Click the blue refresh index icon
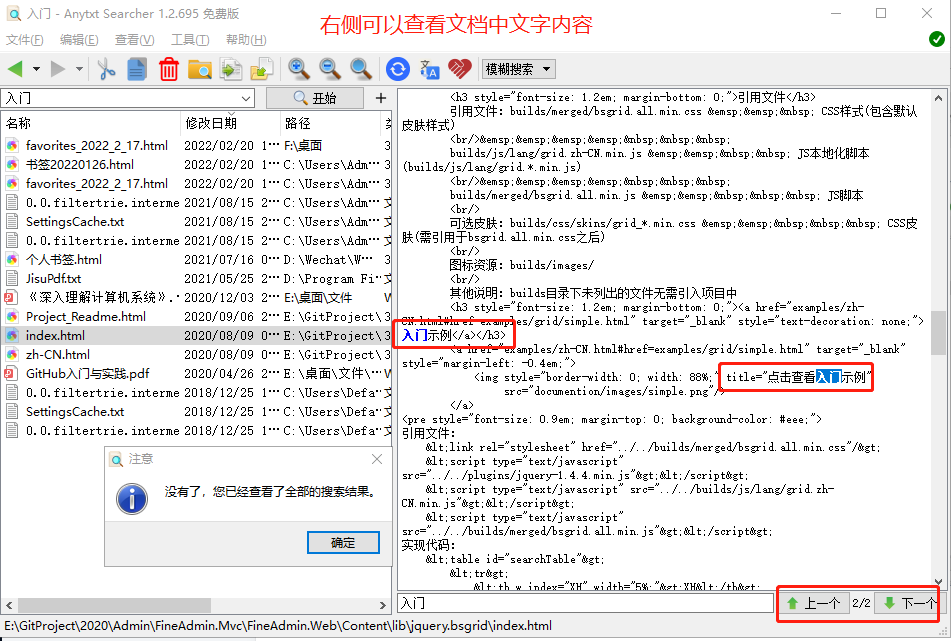This screenshot has height=641, width=951. tap(398, 69)
